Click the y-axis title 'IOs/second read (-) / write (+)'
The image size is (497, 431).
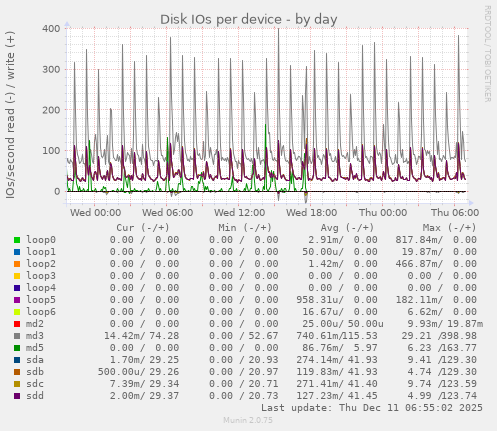coord(10,115)
